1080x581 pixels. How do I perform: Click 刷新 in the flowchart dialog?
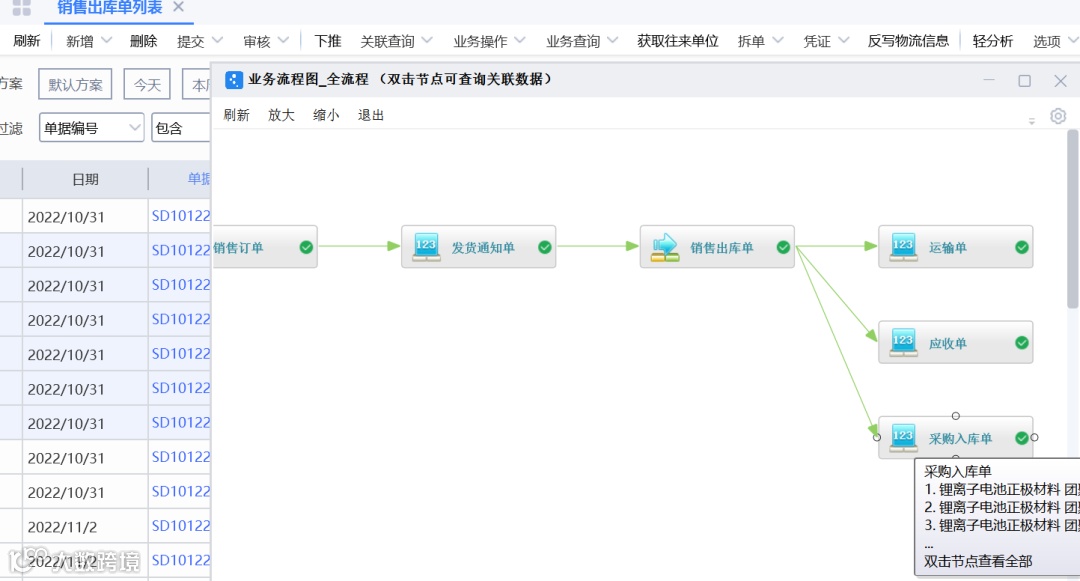pyautogui.click(x=236, y=115)
